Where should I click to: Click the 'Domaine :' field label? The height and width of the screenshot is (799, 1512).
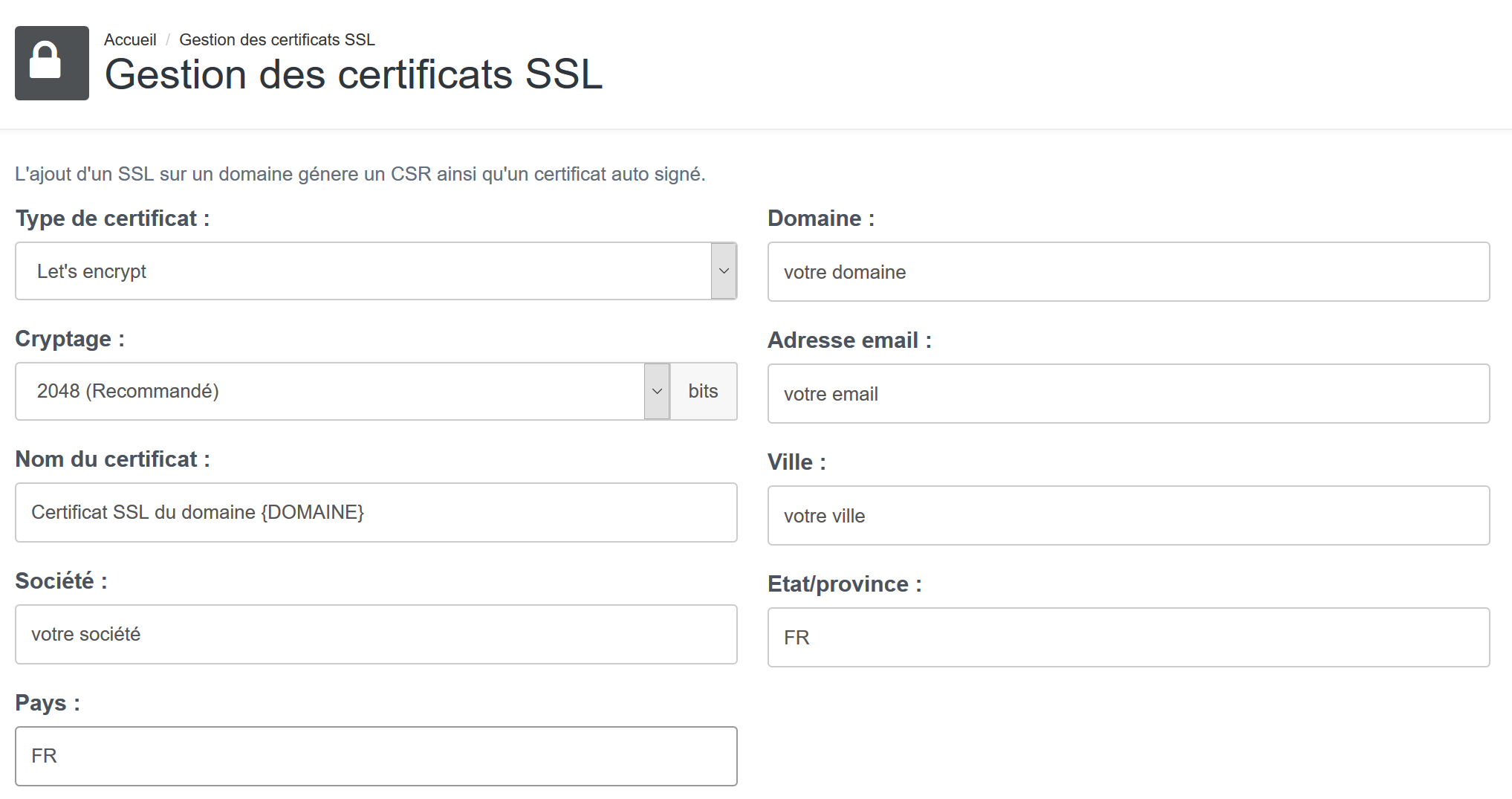coord(820,218)
